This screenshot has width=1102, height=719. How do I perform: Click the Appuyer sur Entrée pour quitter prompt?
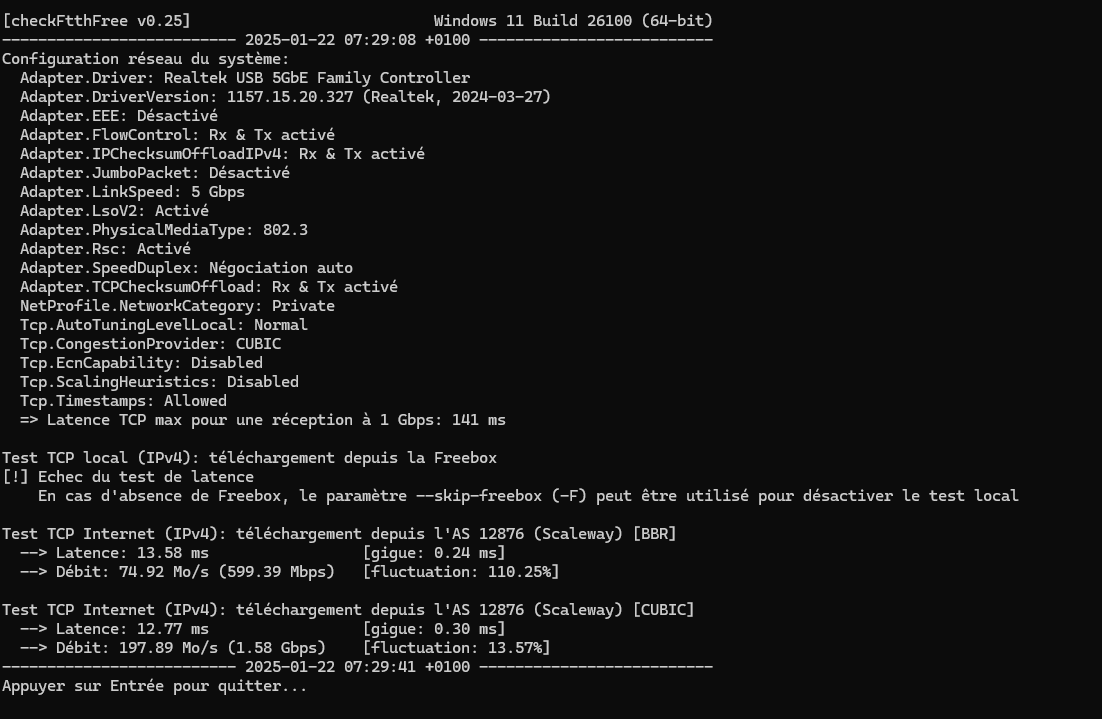click(155, 686)
